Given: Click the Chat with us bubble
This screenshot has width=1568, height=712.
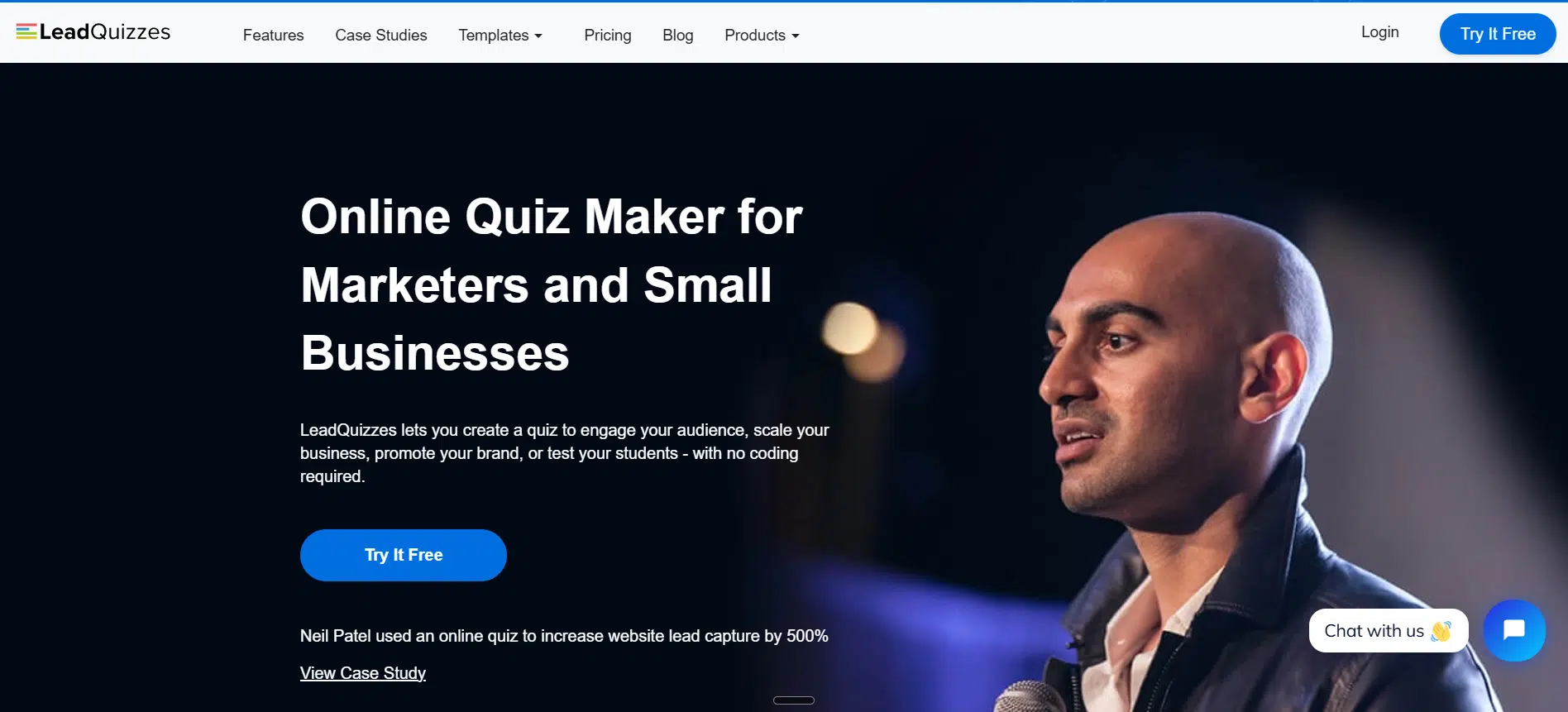Looking at the screenshot, I should click(x=1389, y=631).
